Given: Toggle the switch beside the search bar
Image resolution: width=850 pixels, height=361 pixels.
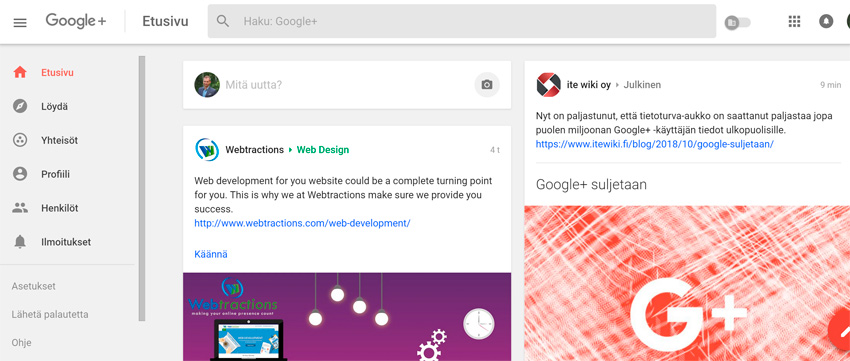Looking at the screenshot, I should point(738,22).
